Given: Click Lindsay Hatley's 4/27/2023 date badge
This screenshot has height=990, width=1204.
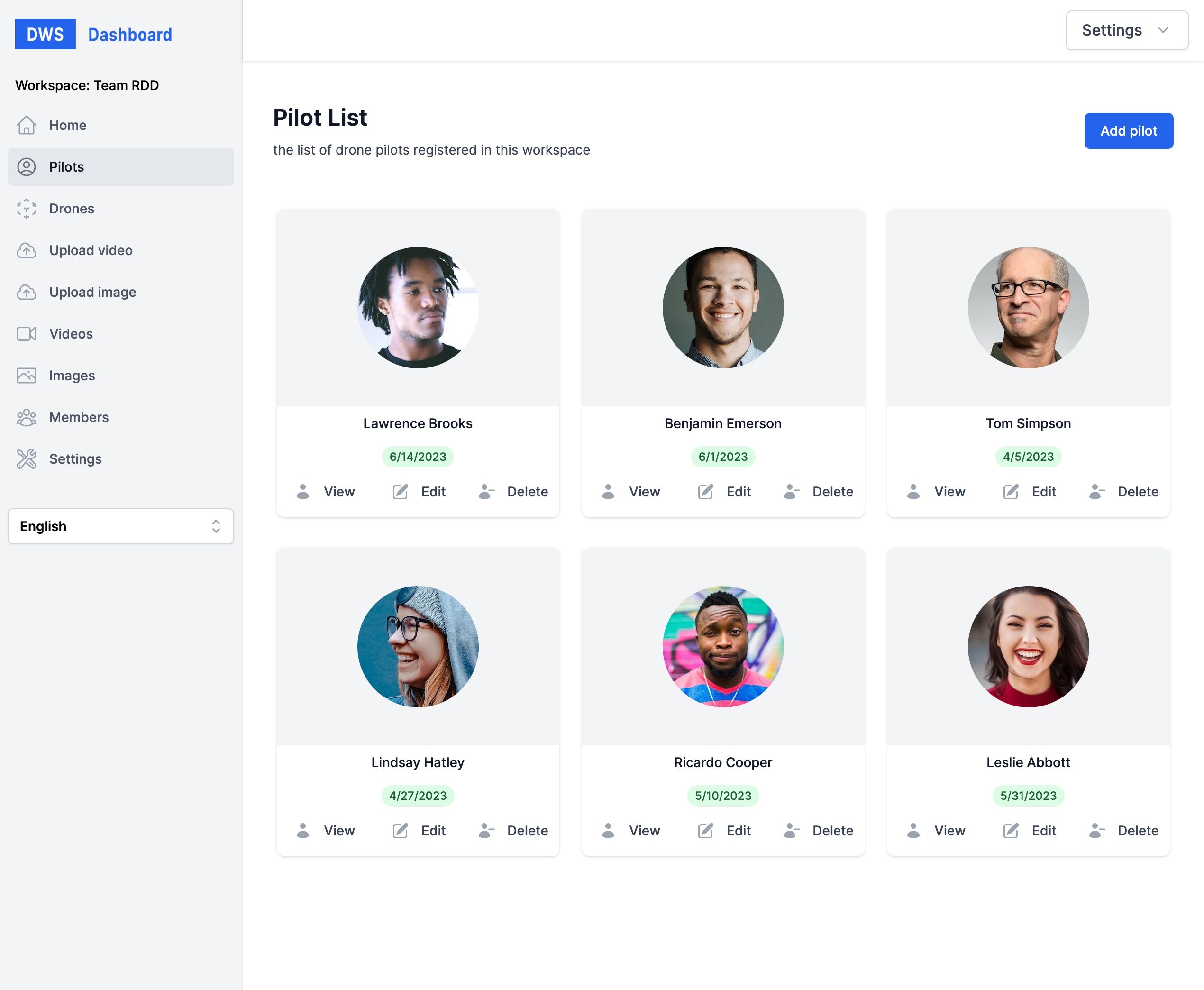Looking at the screenshot, I should click(417, 796).
